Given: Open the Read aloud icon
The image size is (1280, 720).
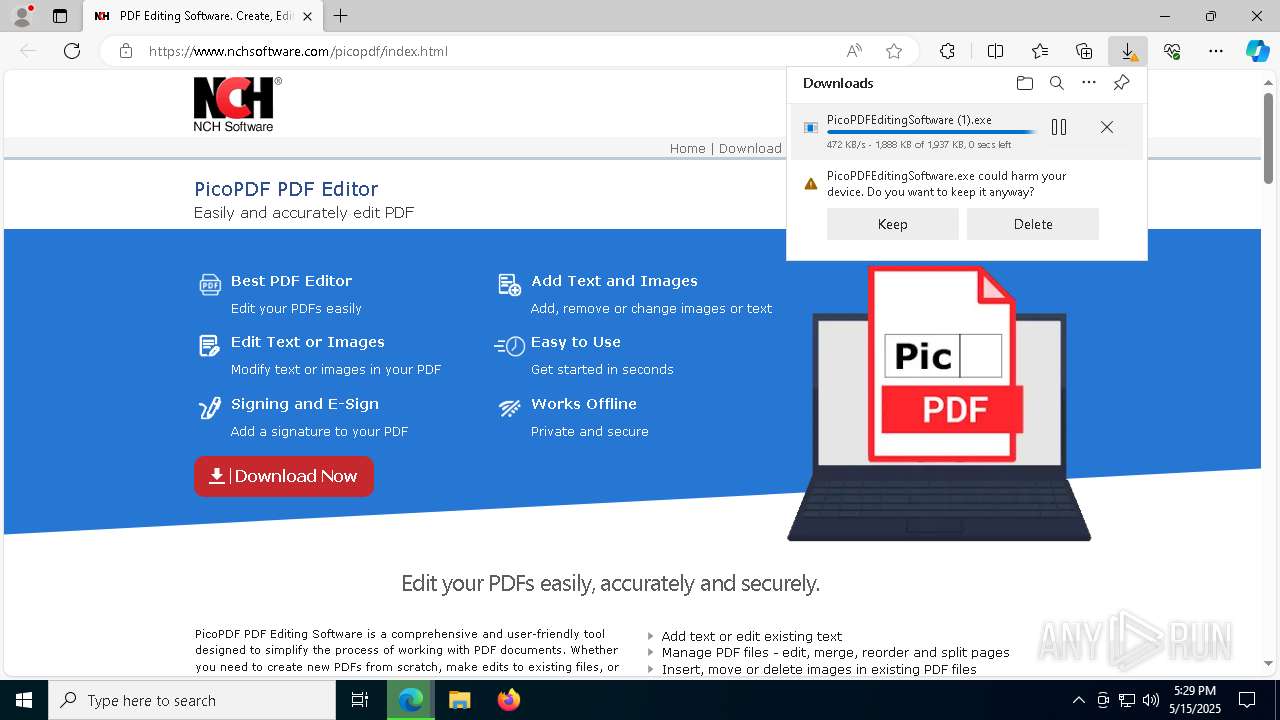Looking at the screenshot, I should coord(854,51).
